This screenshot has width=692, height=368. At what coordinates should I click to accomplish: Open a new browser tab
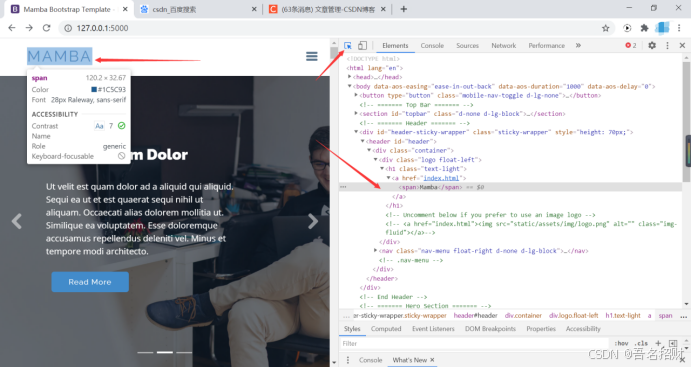403,9
